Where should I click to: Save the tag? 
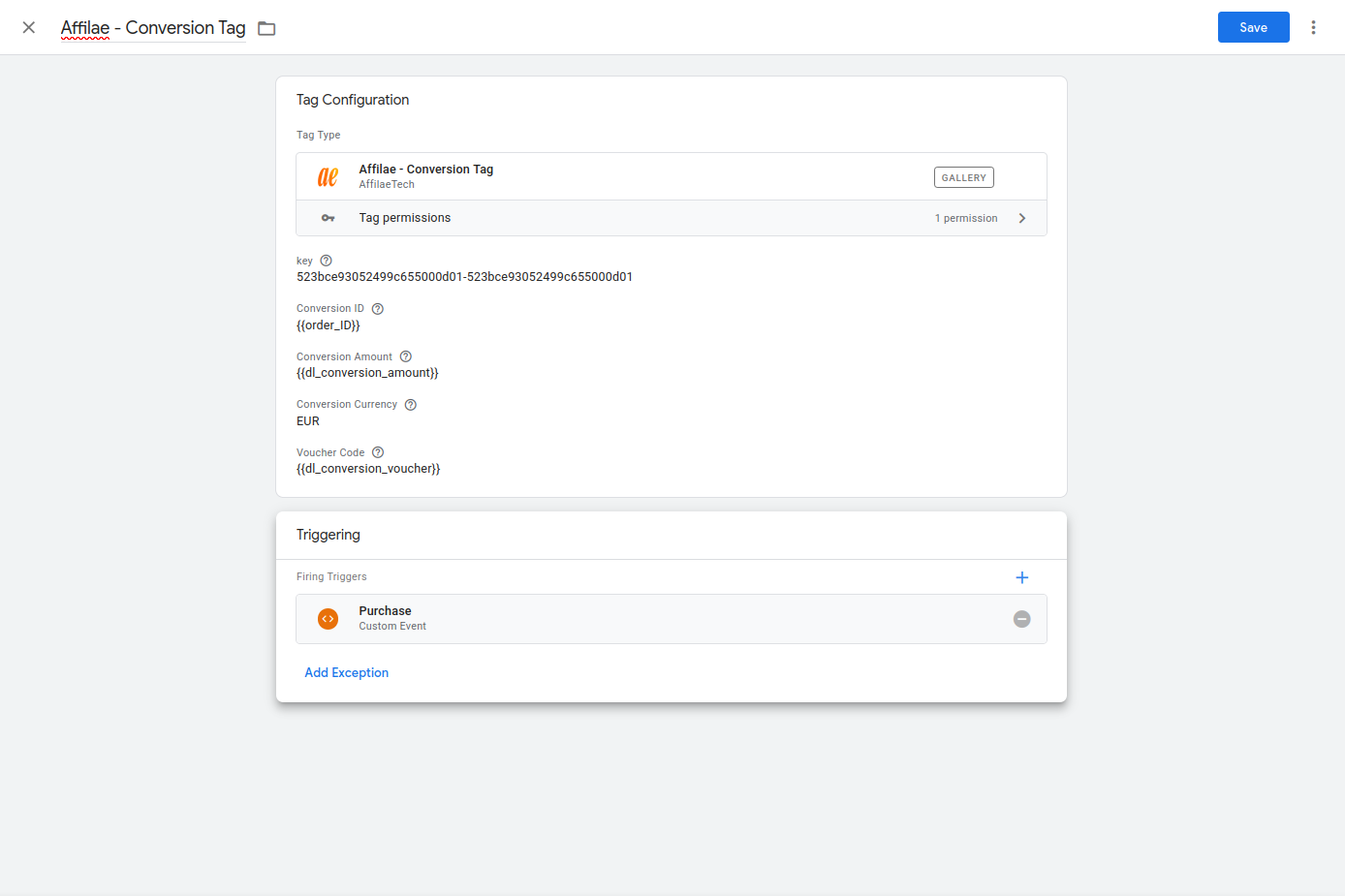pos(1253,27)
